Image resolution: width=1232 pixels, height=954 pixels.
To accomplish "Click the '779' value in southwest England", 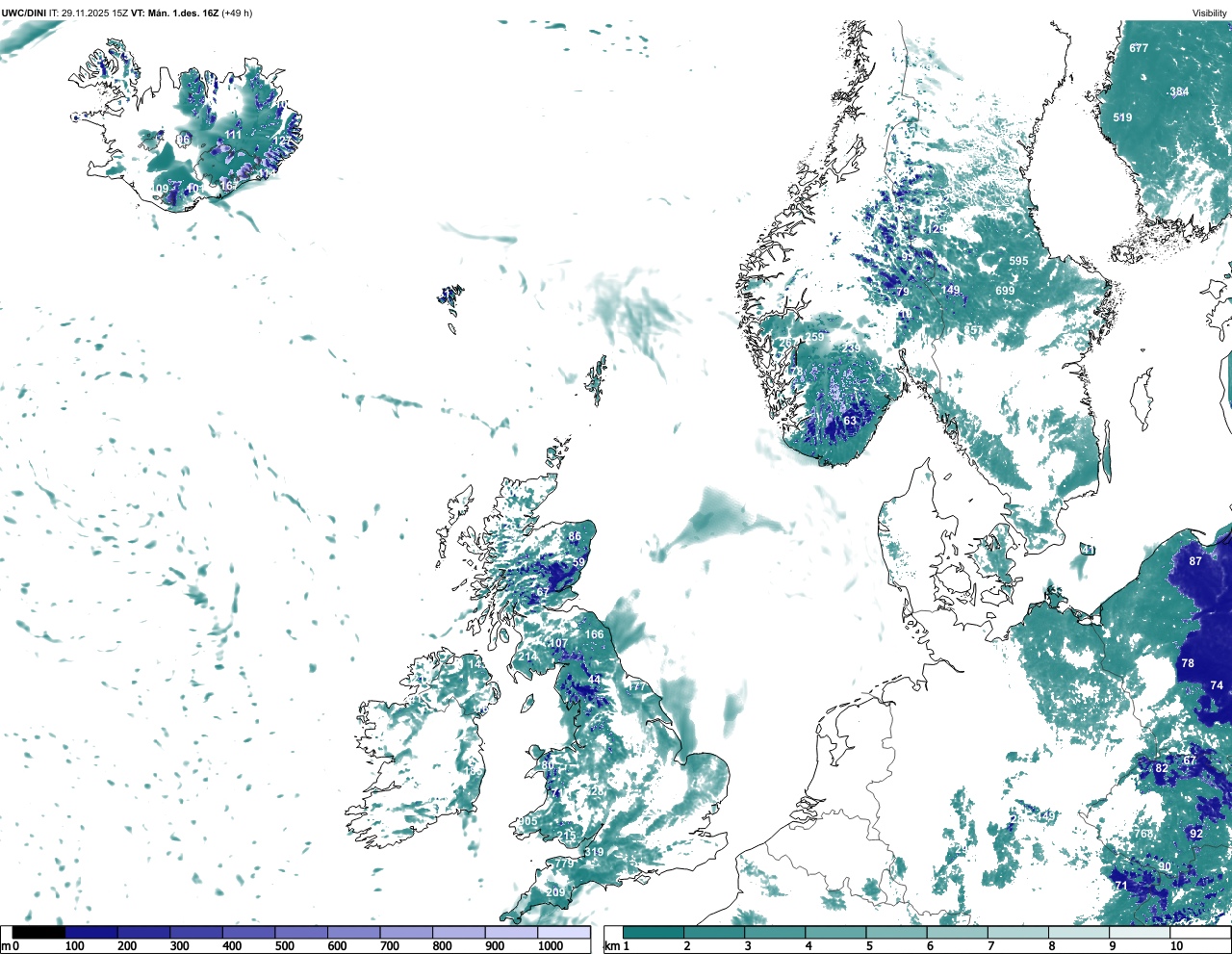I will (564, 864).
